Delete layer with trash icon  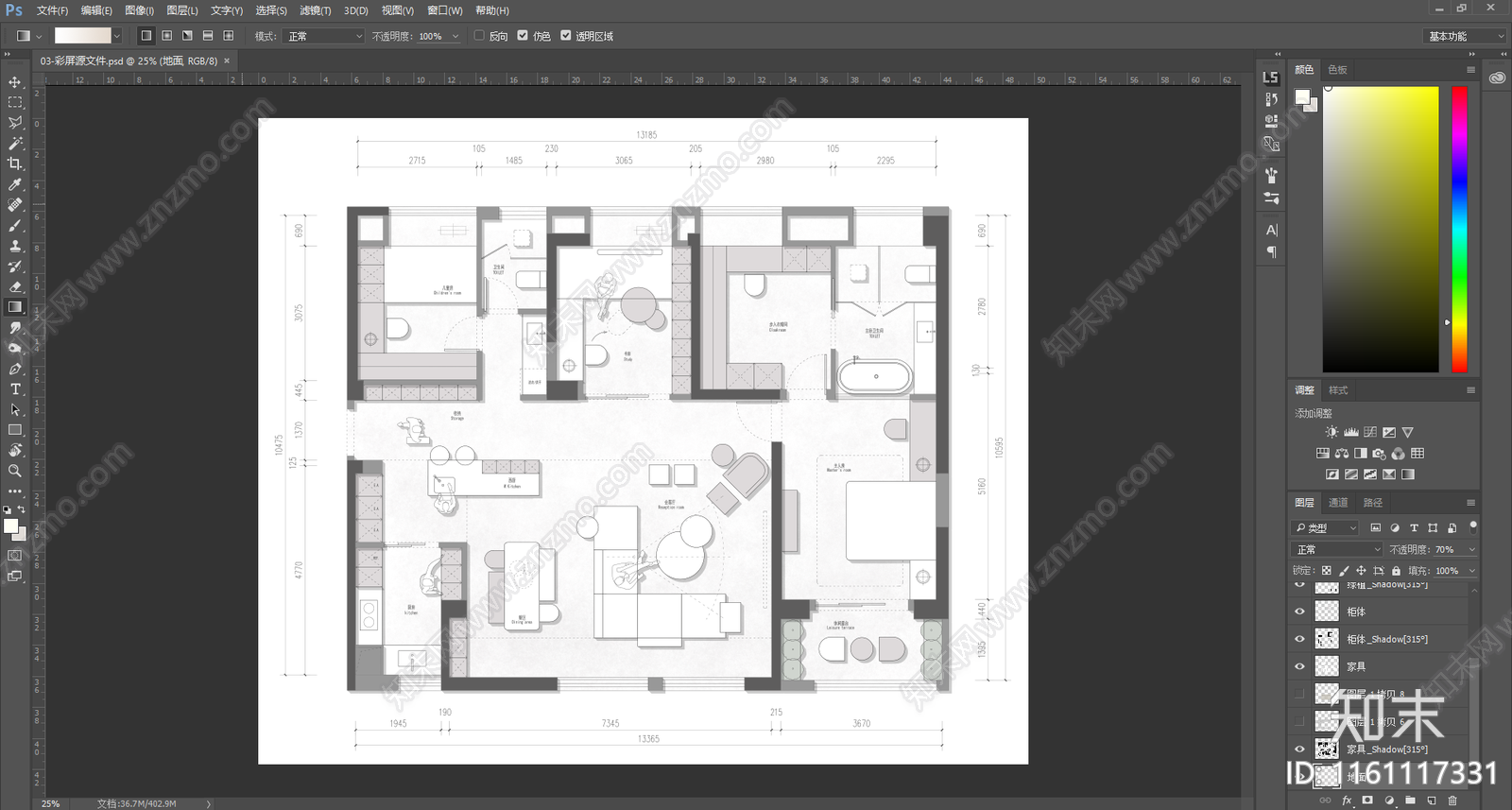pos(1452,801)
